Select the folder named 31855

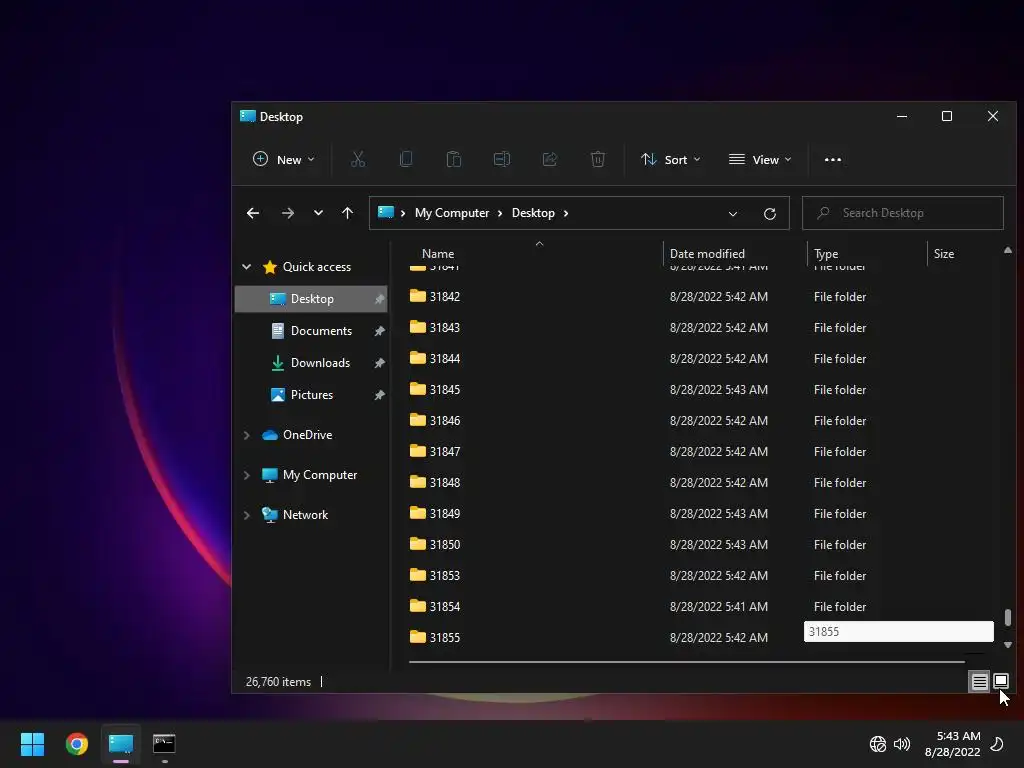click(445, 637)
